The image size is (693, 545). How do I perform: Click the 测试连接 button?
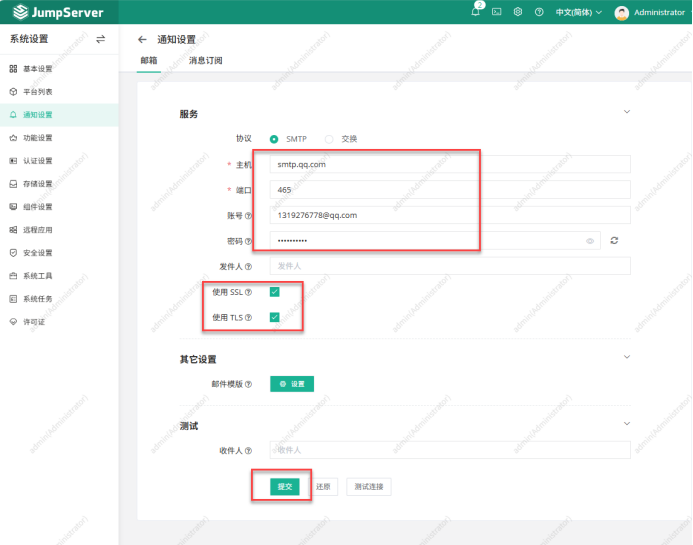[x=369, y=487]
